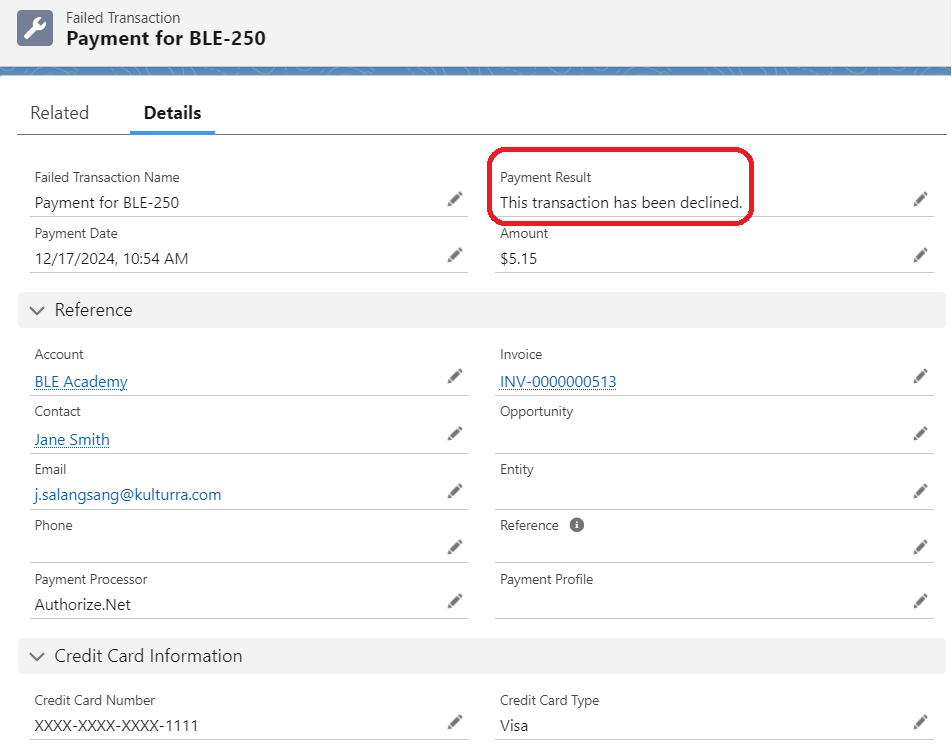Click pencil icon next to Payment Result
This screenshot has height=746, width=952.
coord(920,200)
